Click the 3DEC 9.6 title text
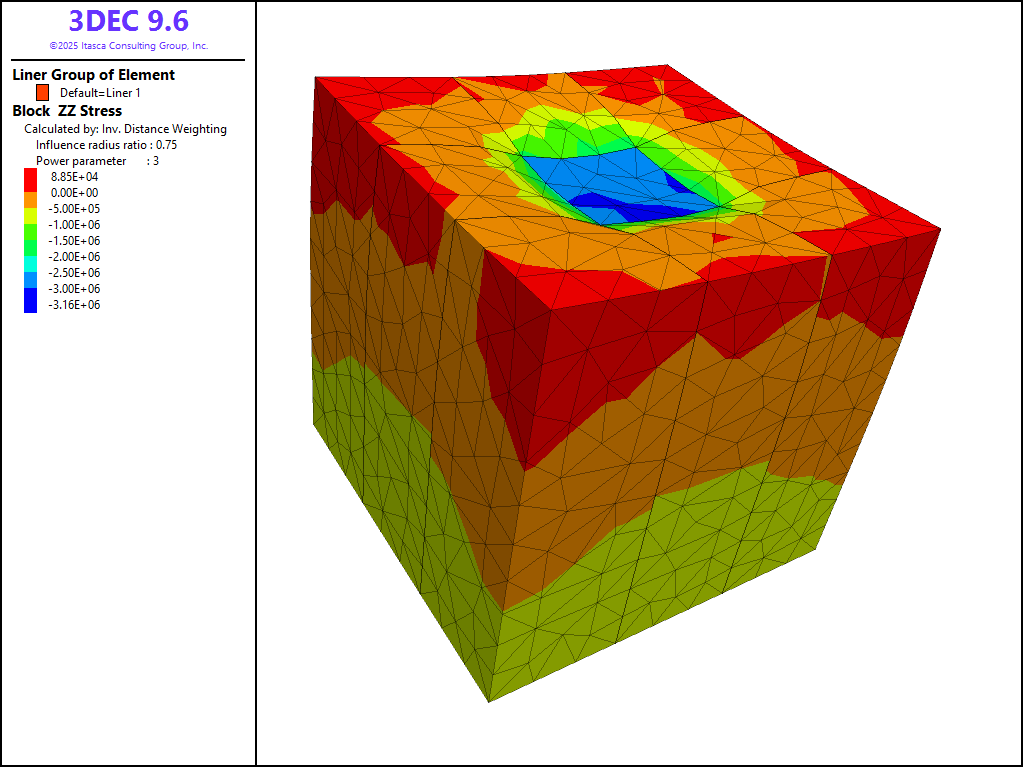1024x768 pixels. pos(128,21)
